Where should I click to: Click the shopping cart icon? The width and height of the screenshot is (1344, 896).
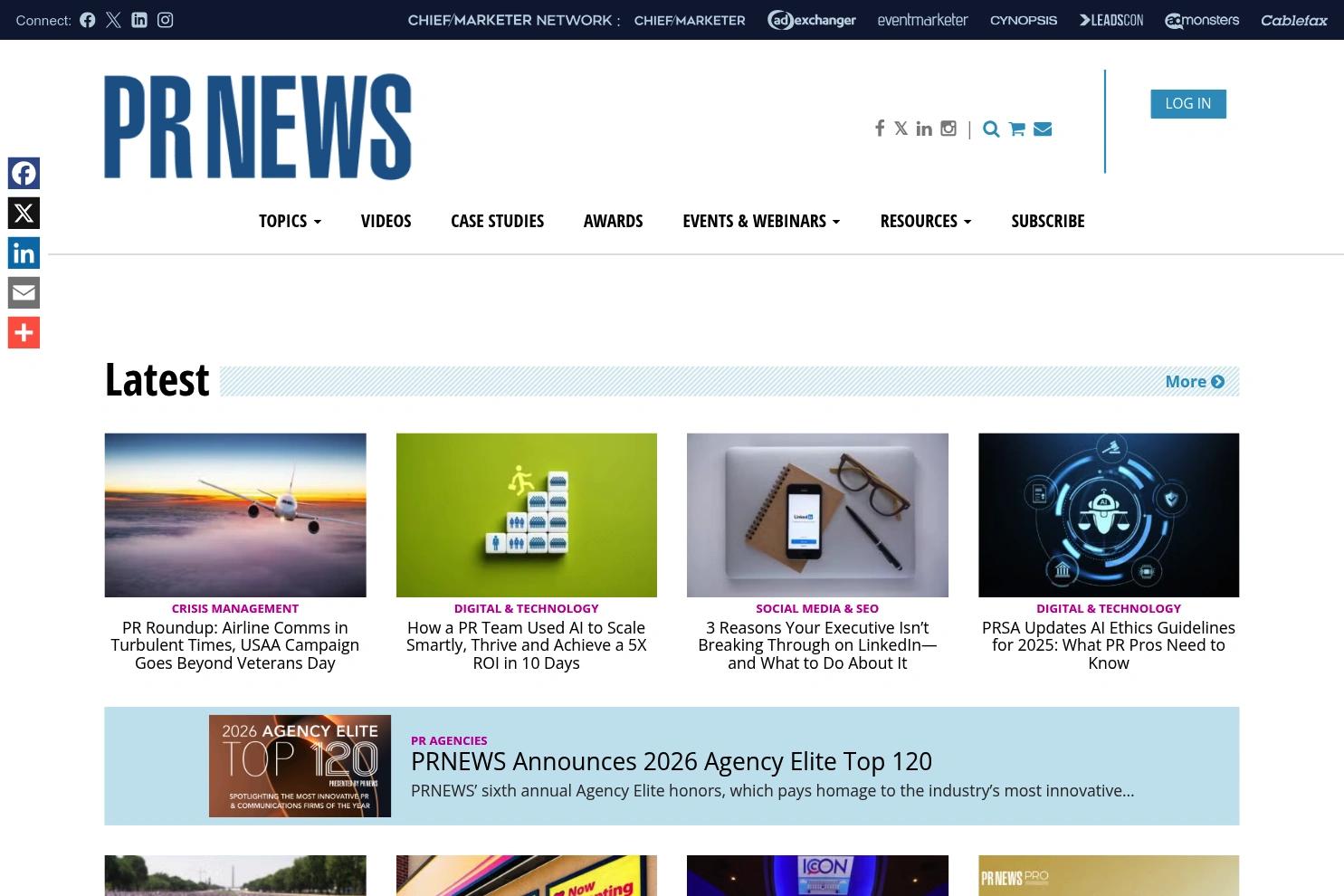tap(1016, 129)
